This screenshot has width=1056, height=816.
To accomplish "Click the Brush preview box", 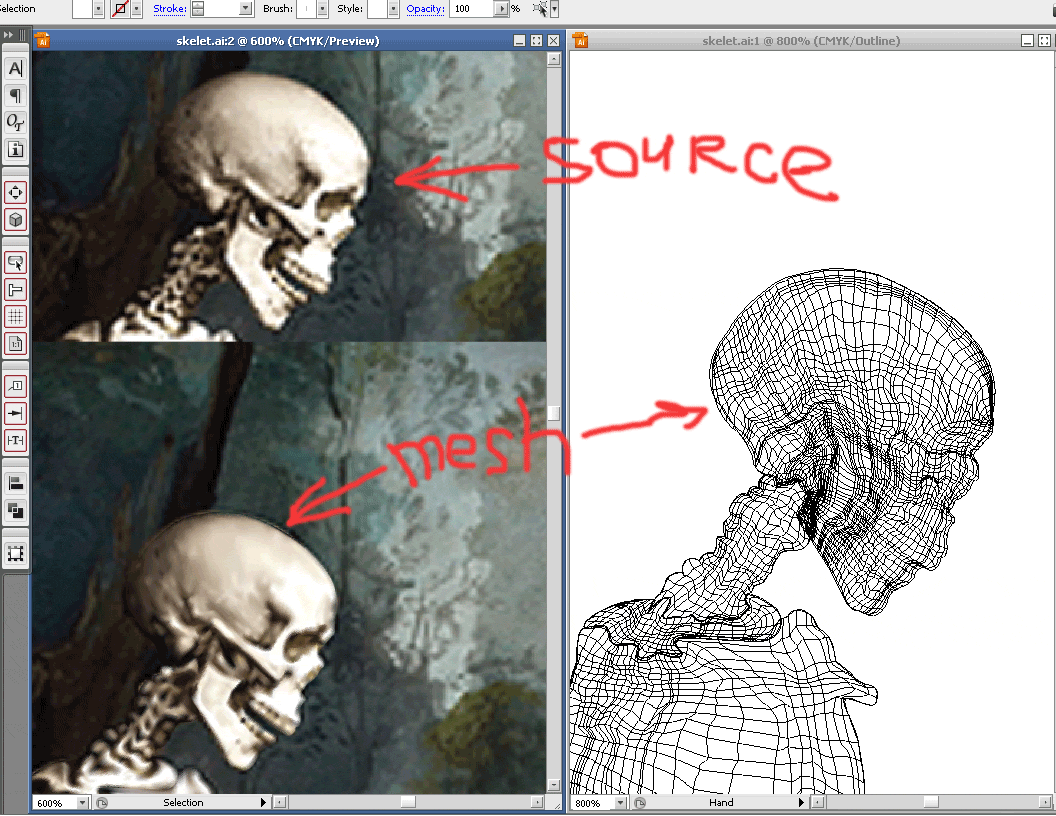I will [x=306, y=9].
